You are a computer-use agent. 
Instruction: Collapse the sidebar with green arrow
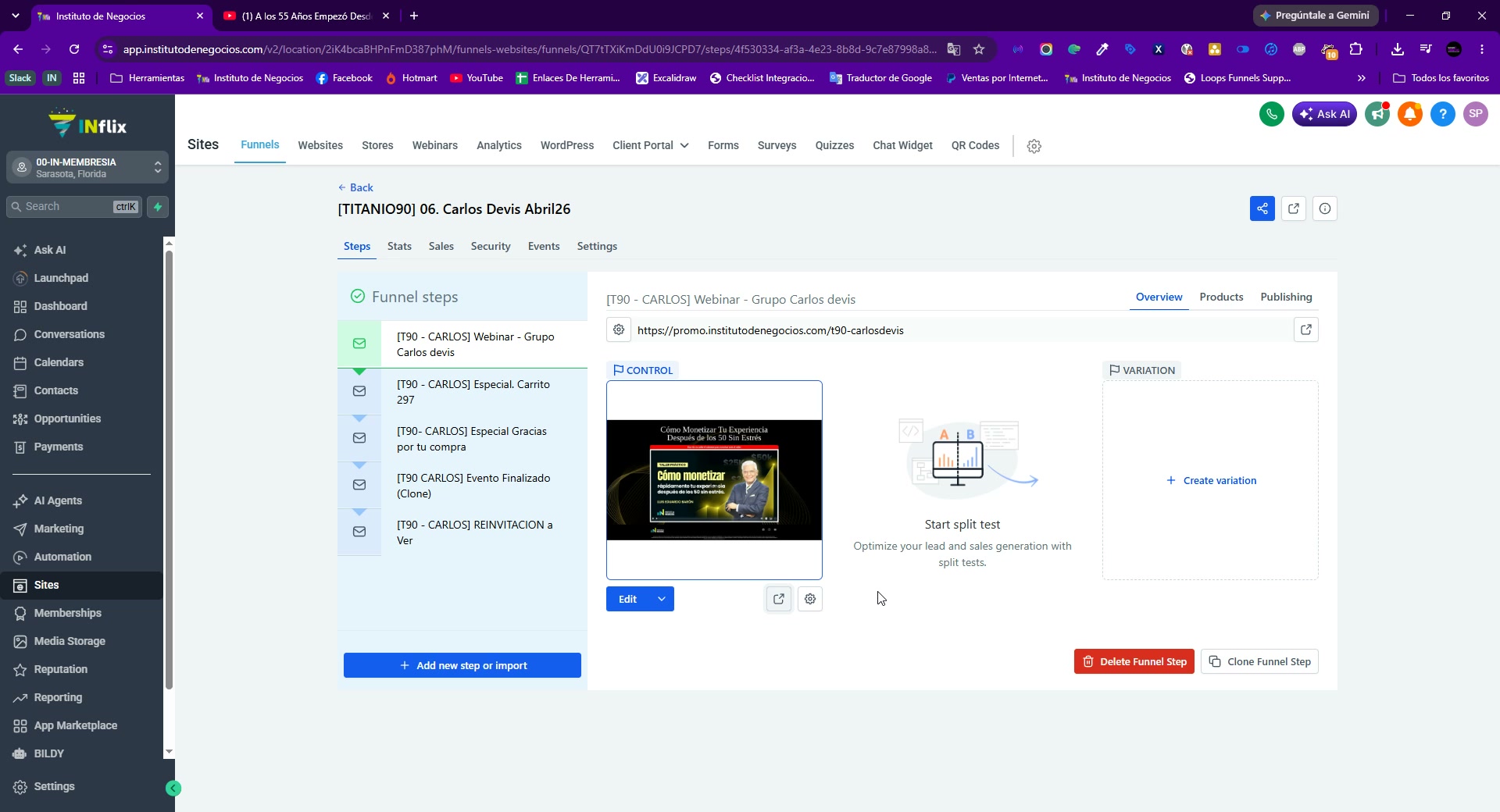click(173, 789)
